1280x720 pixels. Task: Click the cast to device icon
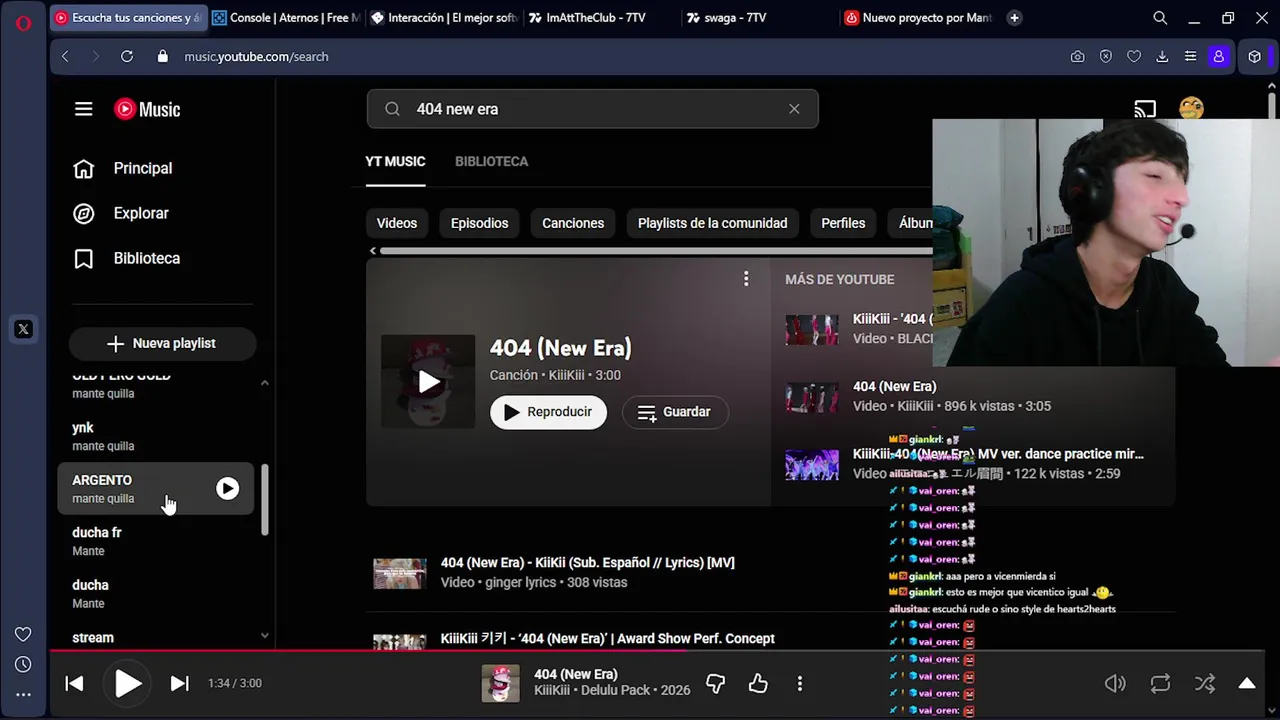coord(1145,109)
